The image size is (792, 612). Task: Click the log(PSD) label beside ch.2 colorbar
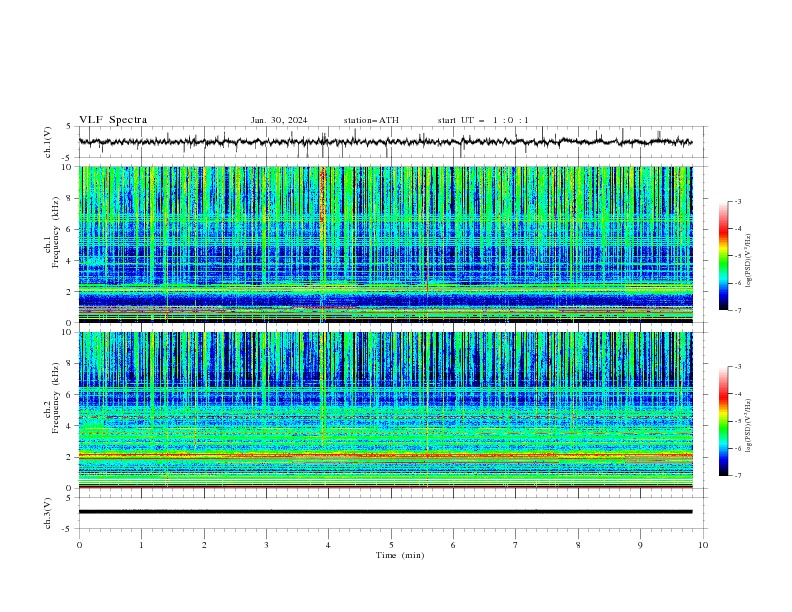[749, 426]
